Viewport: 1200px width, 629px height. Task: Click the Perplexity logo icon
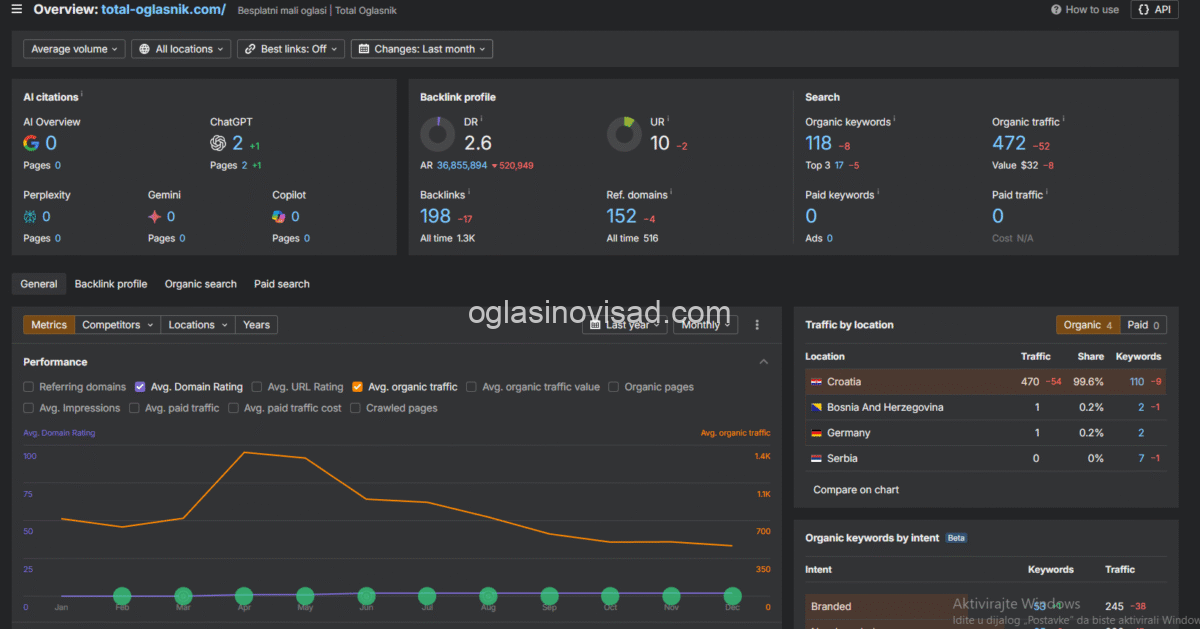(x=30, y=216)
